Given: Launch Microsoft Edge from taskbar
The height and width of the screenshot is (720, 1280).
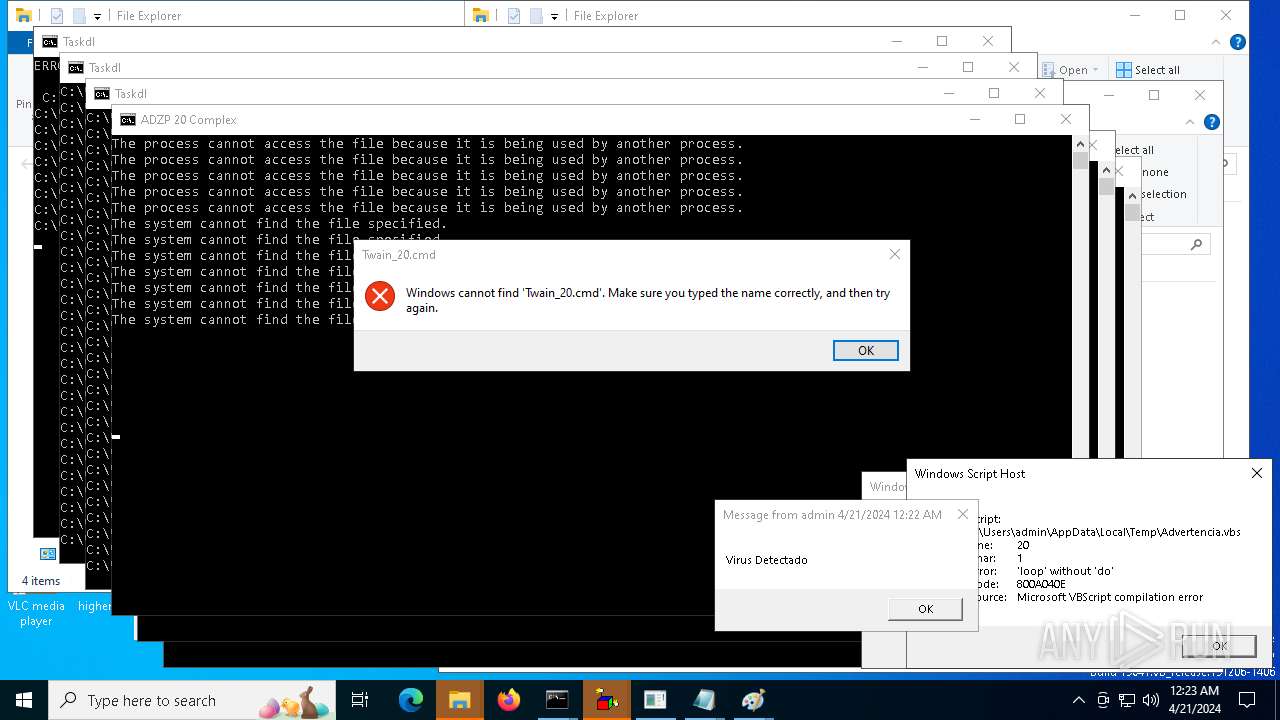Looking at the screenshot, I should [411, 700].
